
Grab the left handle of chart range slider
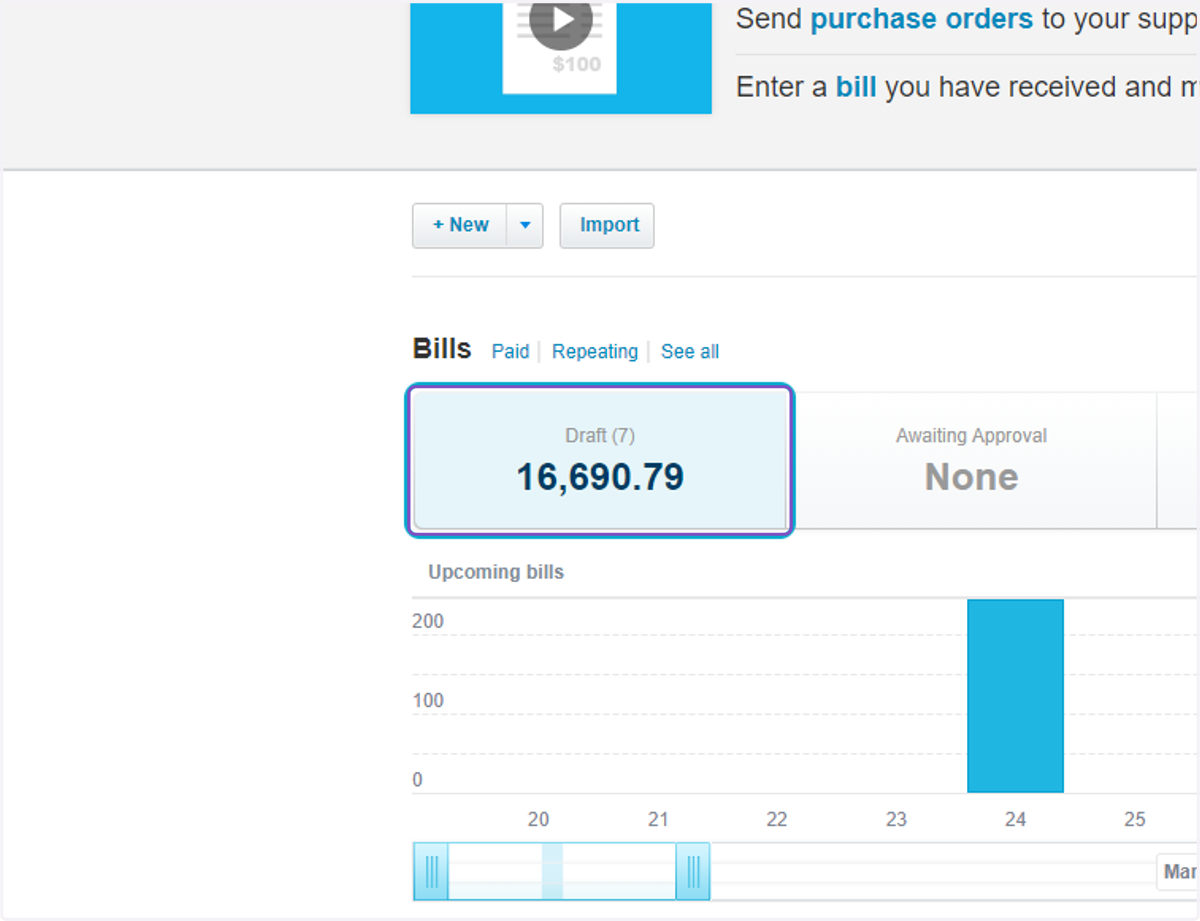coord(431,871)
